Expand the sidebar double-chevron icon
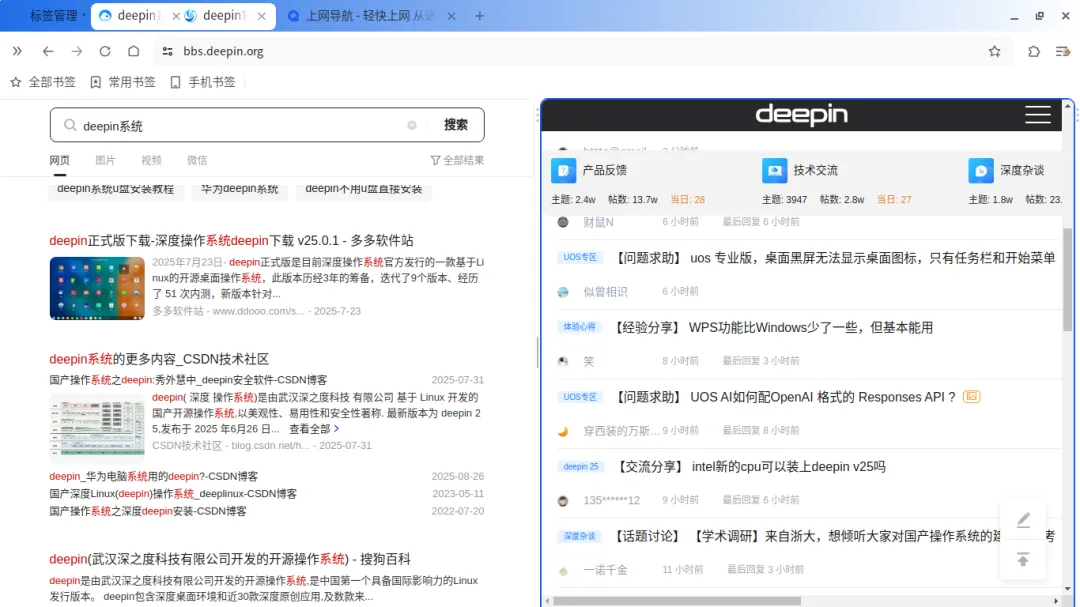This screenshot has width=1080, height=607. [x=17, y=51]
